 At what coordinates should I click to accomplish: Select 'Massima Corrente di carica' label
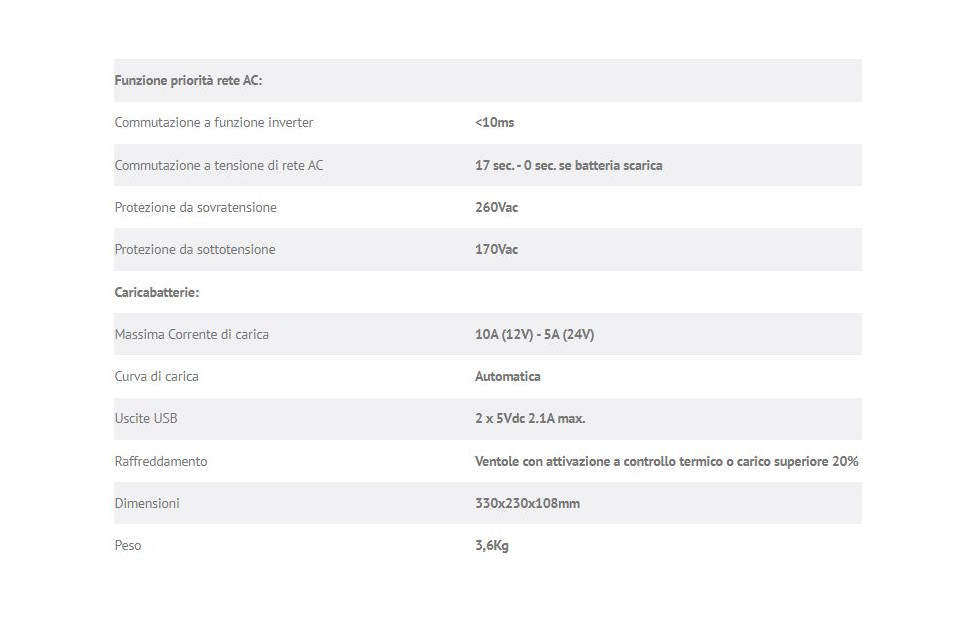(x=191, y=334)
